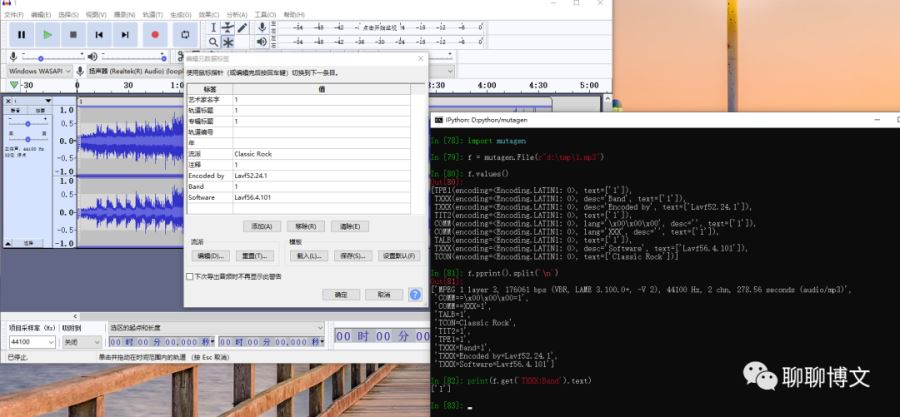Open the track name dropdown menu arrow
Viewport: 900px width, 417px height.
[48, 101]
